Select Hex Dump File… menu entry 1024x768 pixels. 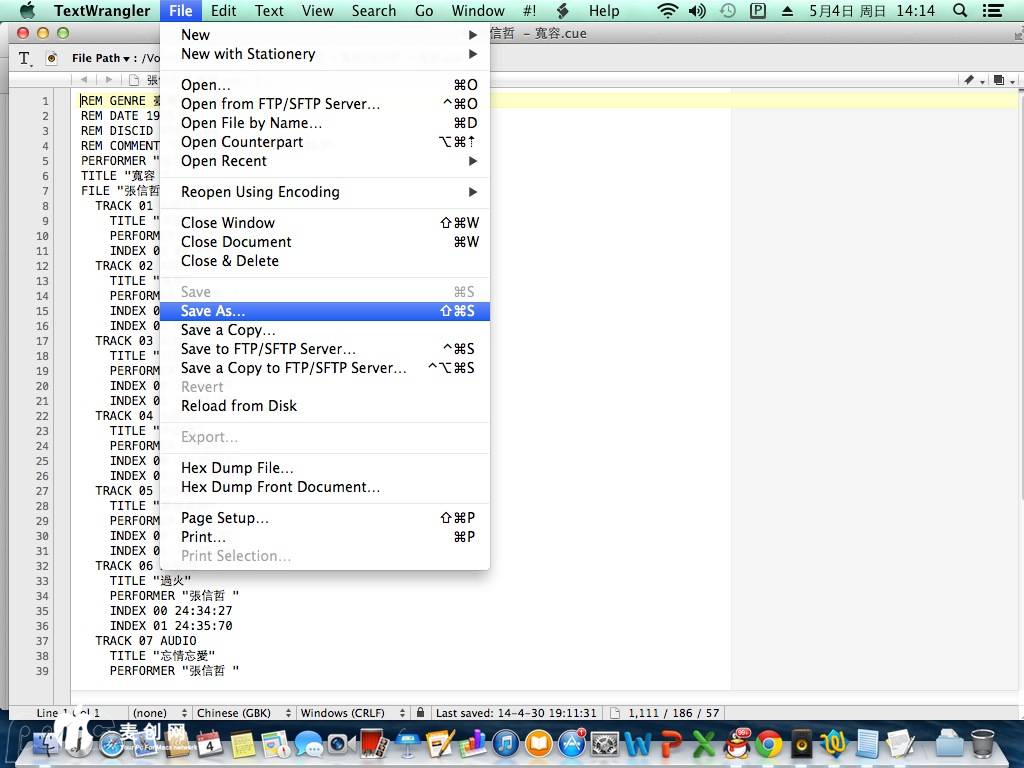click(x=237, y=468)
